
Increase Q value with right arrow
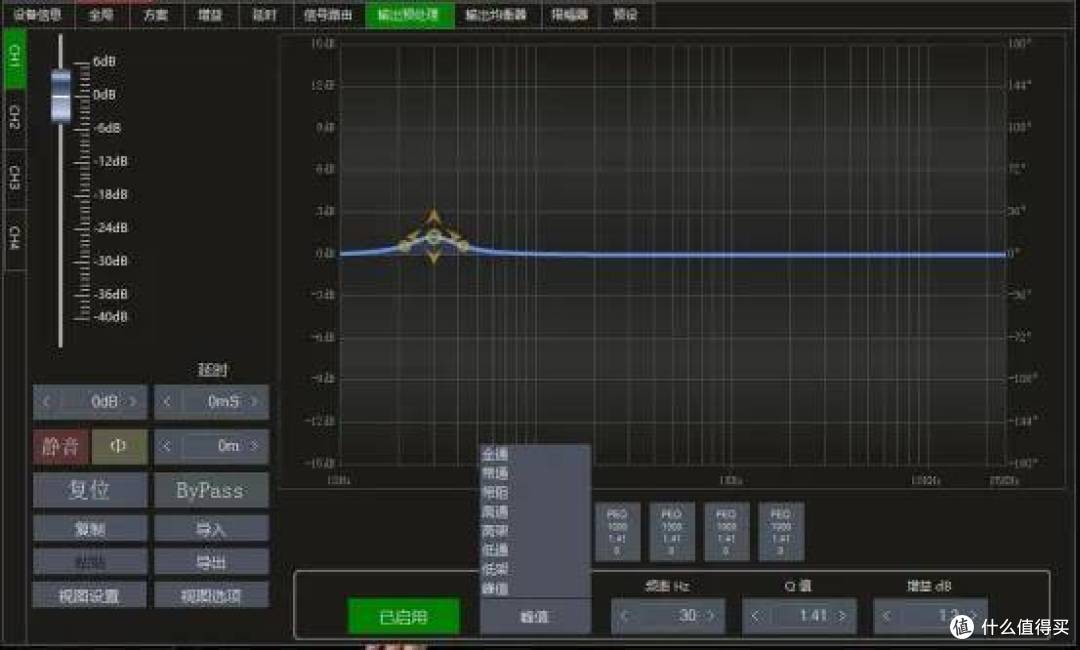tap(842, 616)
